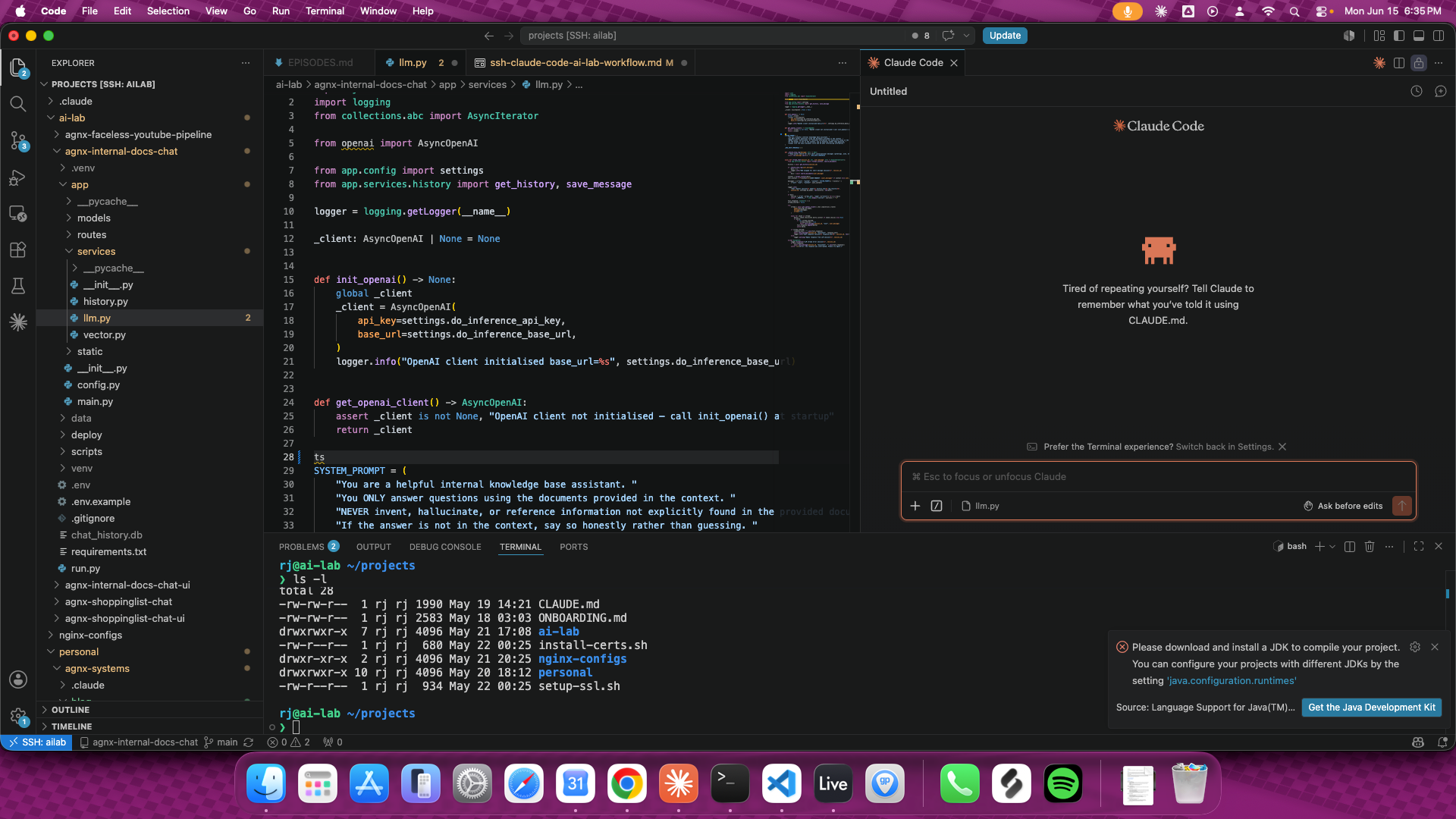
Task: Focus the Claude prompt input field
Action: pos(1158,477)
